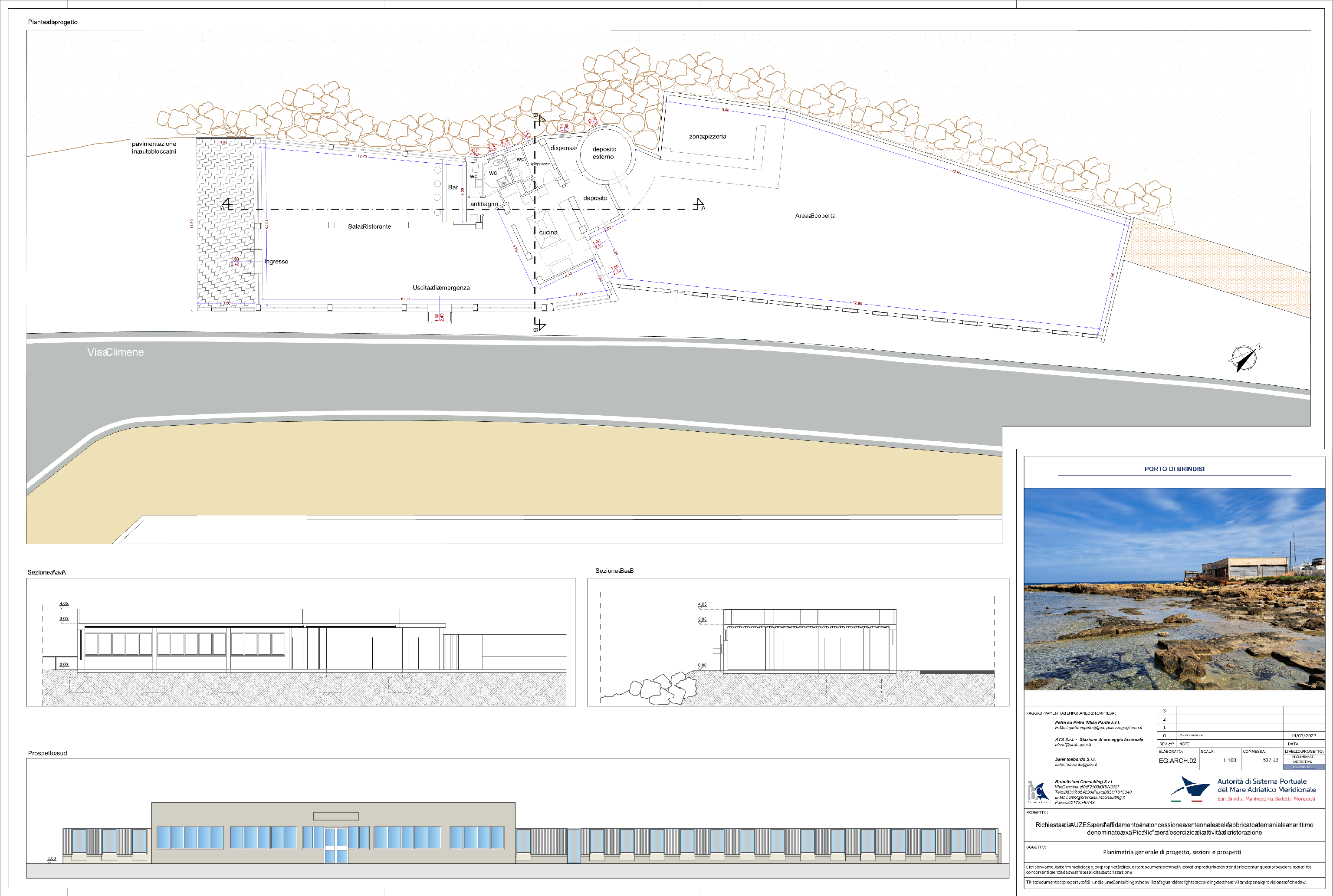Click the 'Salentoabordo S.r.l.' company name
Viewport: 1333px width, 896px height.
[x=1075, y=759]
